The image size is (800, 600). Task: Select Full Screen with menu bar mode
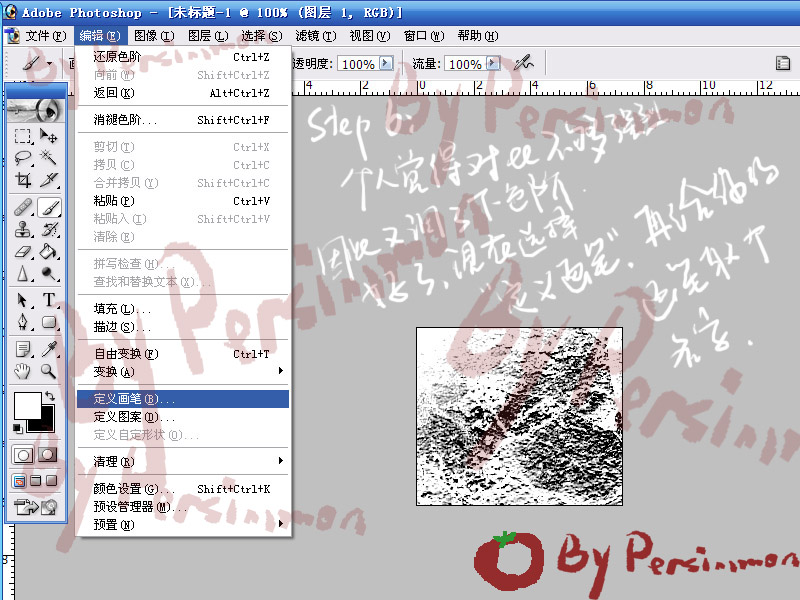click(36, 481)
